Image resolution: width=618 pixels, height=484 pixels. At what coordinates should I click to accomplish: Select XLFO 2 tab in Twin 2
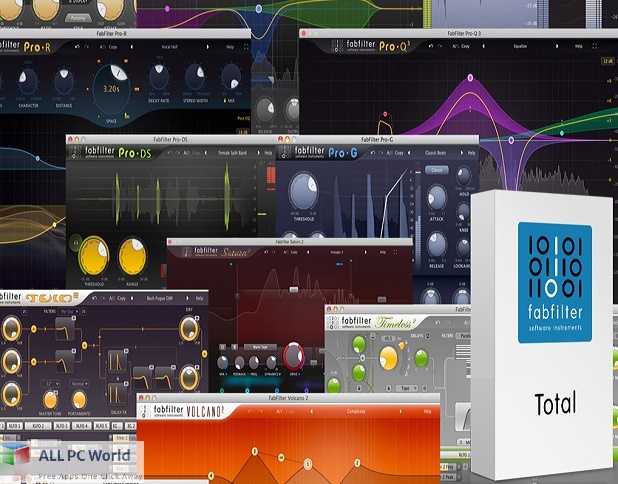tap(37, 426)
